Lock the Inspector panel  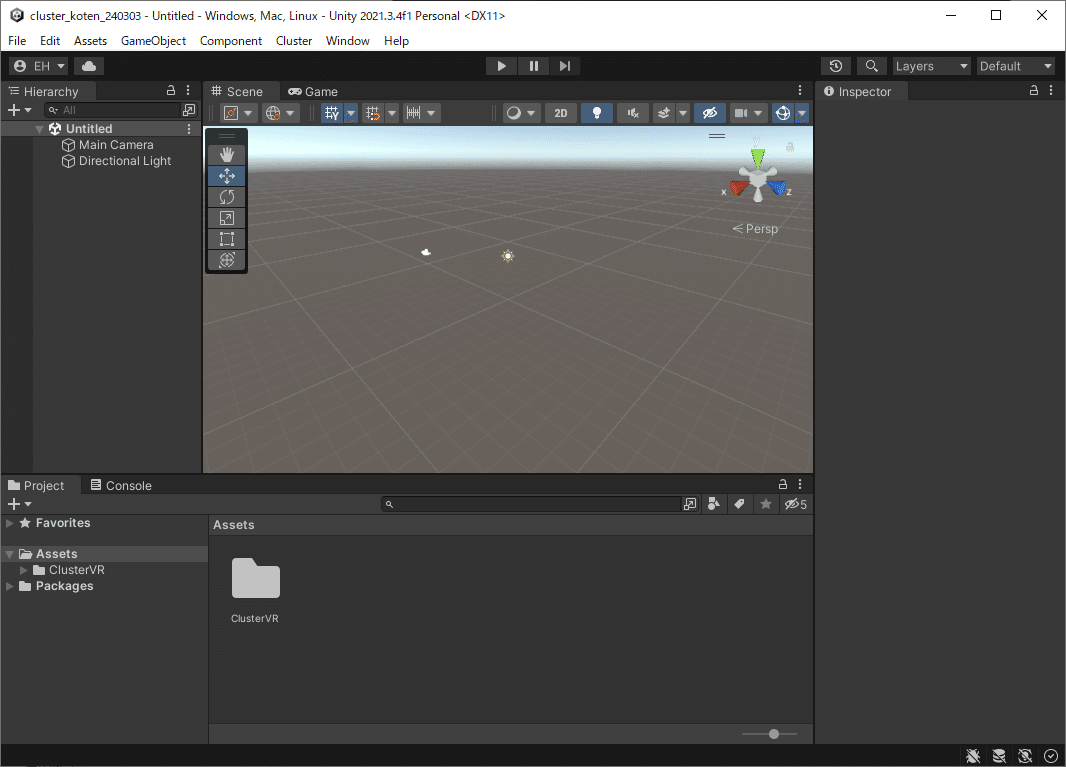(x=1033, y=90)
